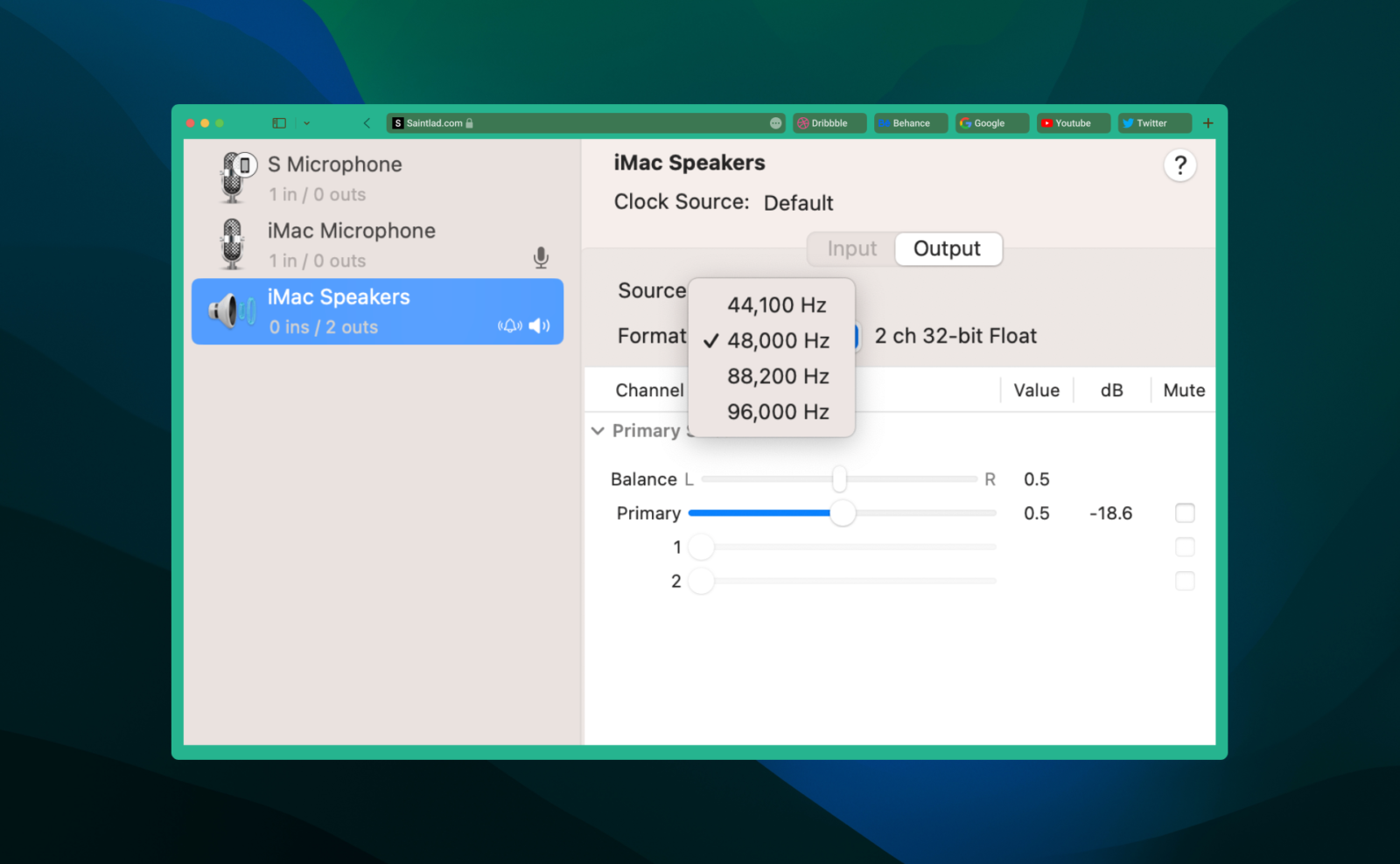Enable mute for channel 2
Image resolution: width=1400 pixels, height=864 pixels.
[x=1185, y=581]
